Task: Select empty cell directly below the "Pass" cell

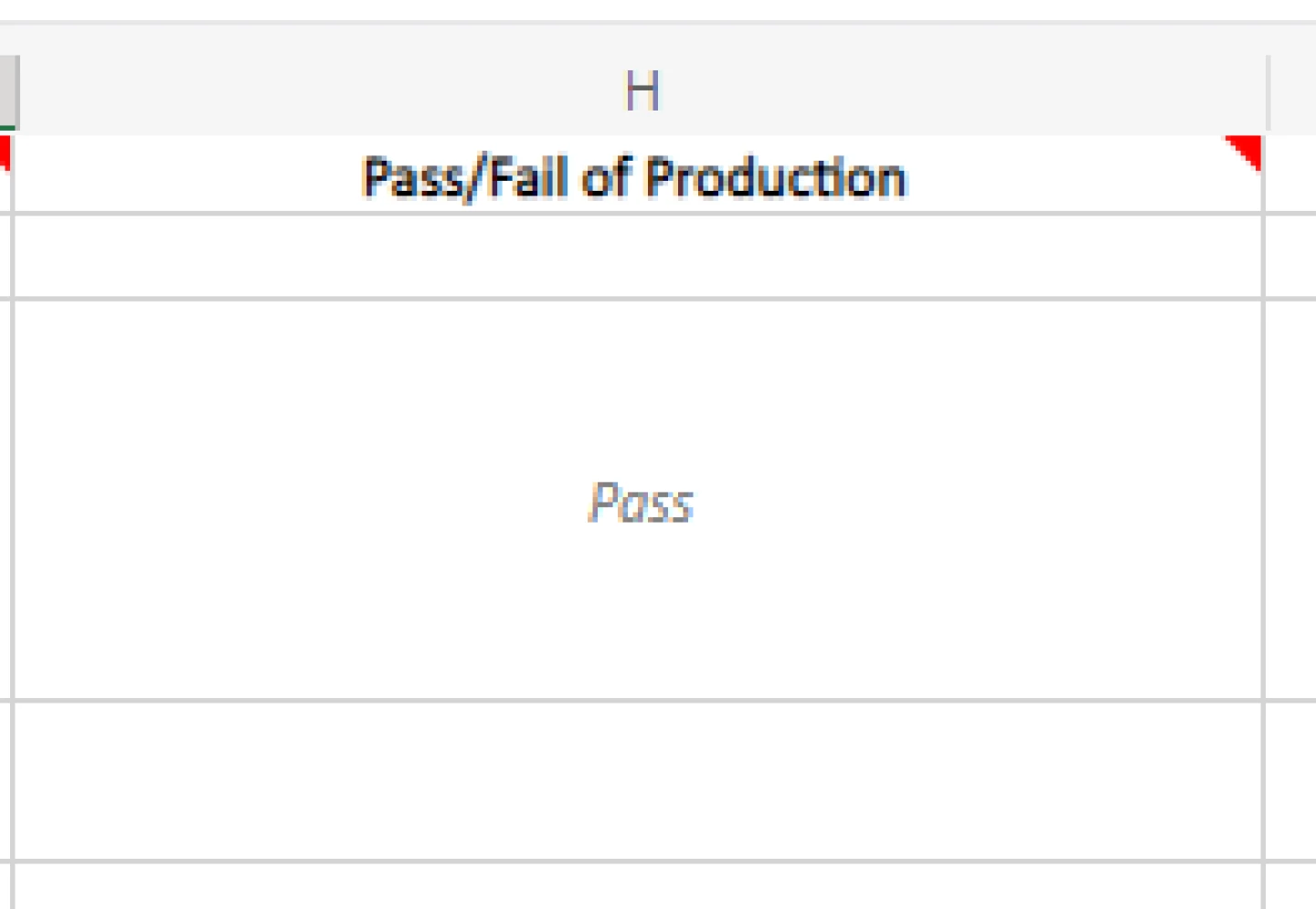Action: coord(640,781)
